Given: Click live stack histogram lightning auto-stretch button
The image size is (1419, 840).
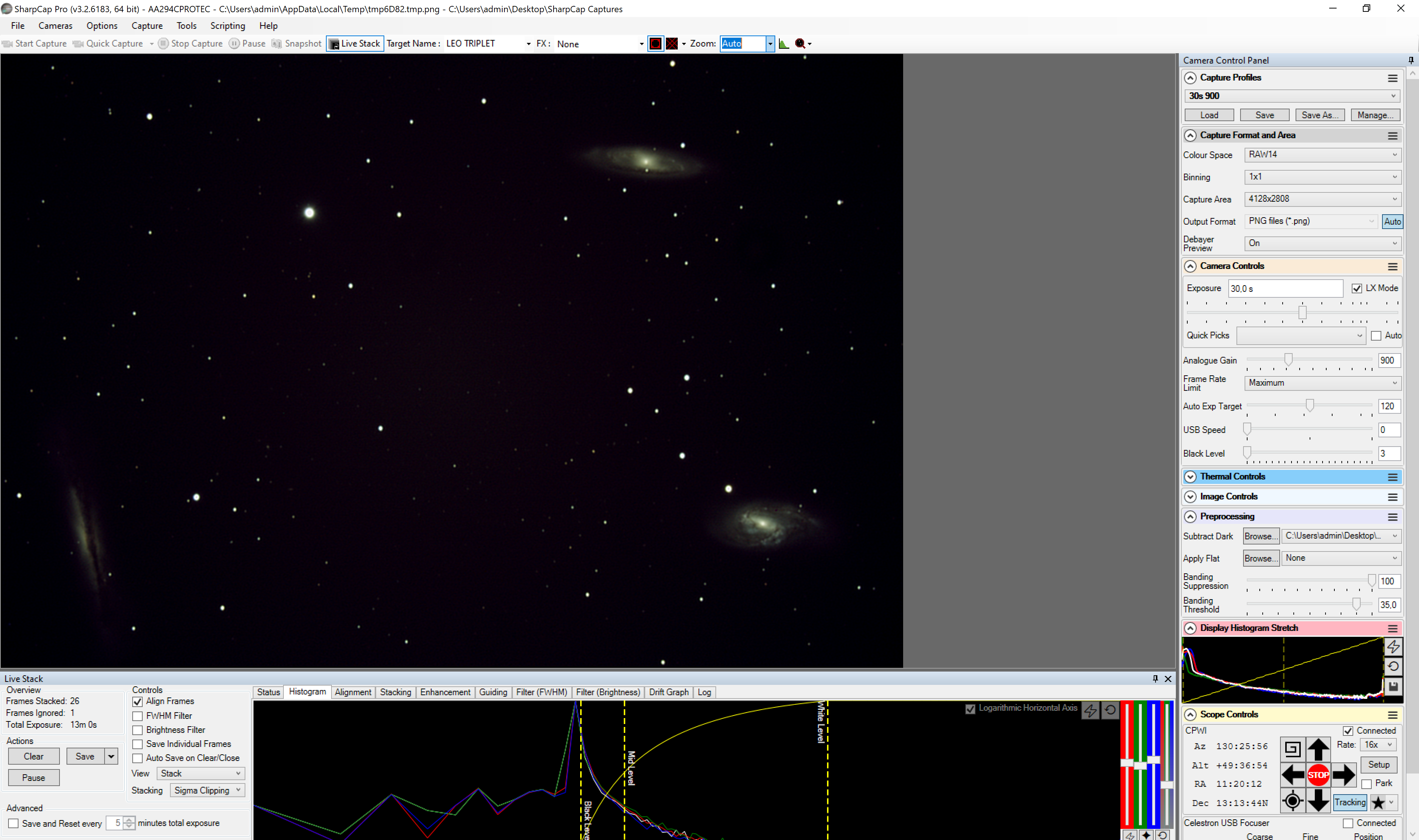Looking at the screenshot, I should click(x=1090, y=710).
